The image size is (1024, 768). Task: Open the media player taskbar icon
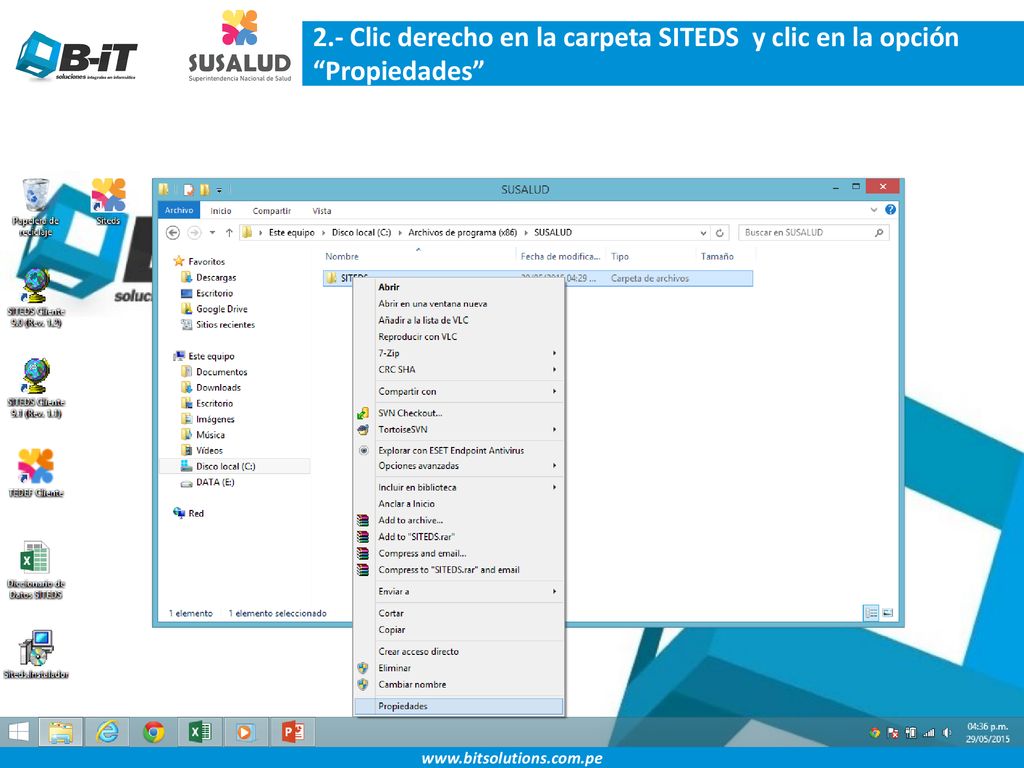click(245, 732)
